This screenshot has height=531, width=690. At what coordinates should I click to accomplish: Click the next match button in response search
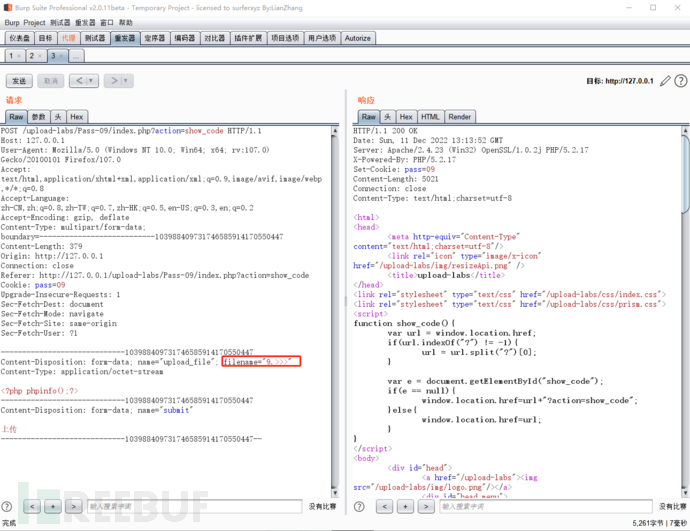point(425,507)
